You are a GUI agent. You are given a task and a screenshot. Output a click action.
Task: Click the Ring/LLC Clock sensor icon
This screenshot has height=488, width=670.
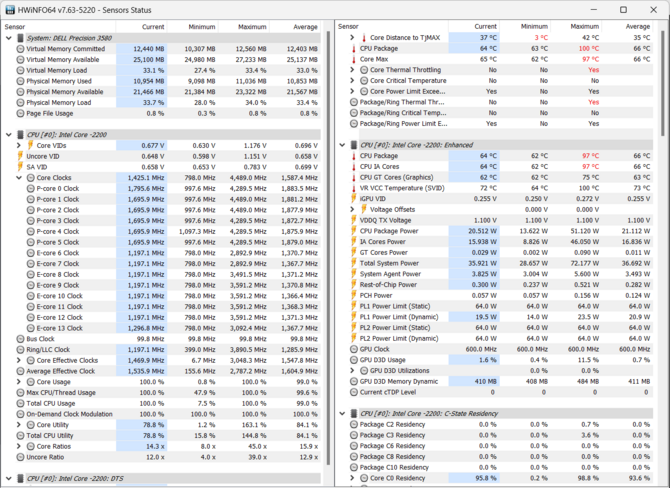pyautogui.click(x=20, y=350)
